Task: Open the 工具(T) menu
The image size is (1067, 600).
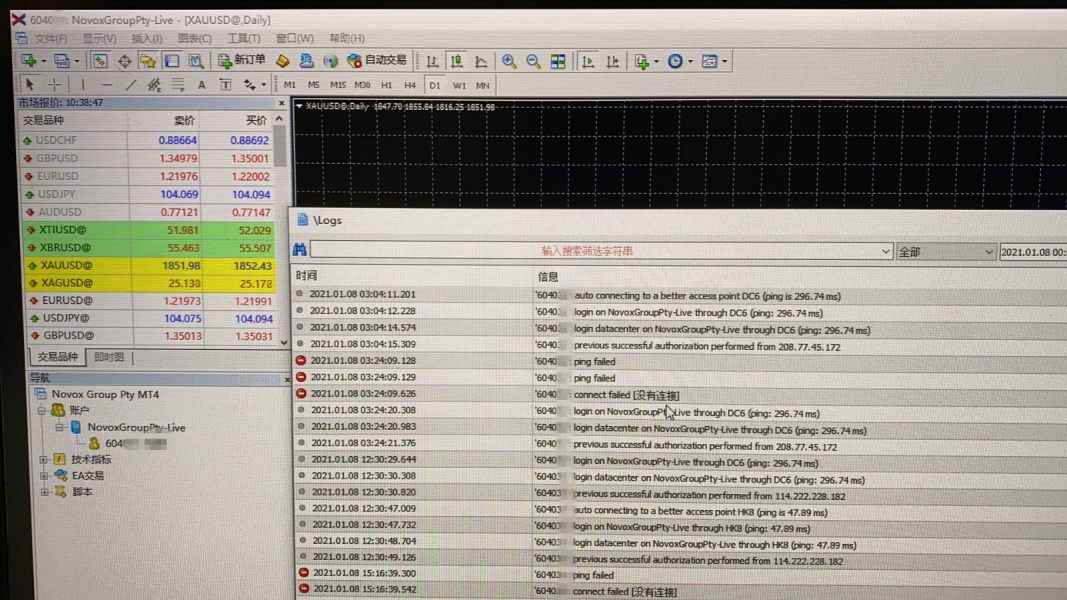Action: 243,39
